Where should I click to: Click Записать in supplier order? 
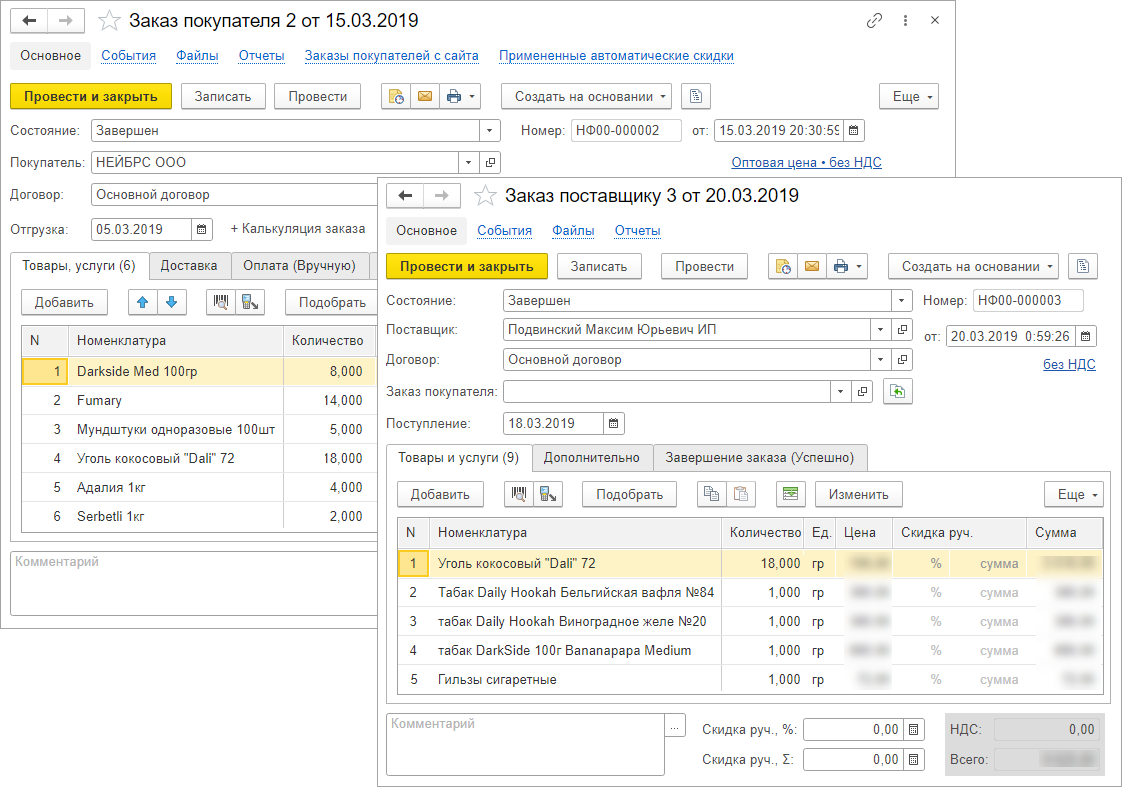tap(599, 267)
